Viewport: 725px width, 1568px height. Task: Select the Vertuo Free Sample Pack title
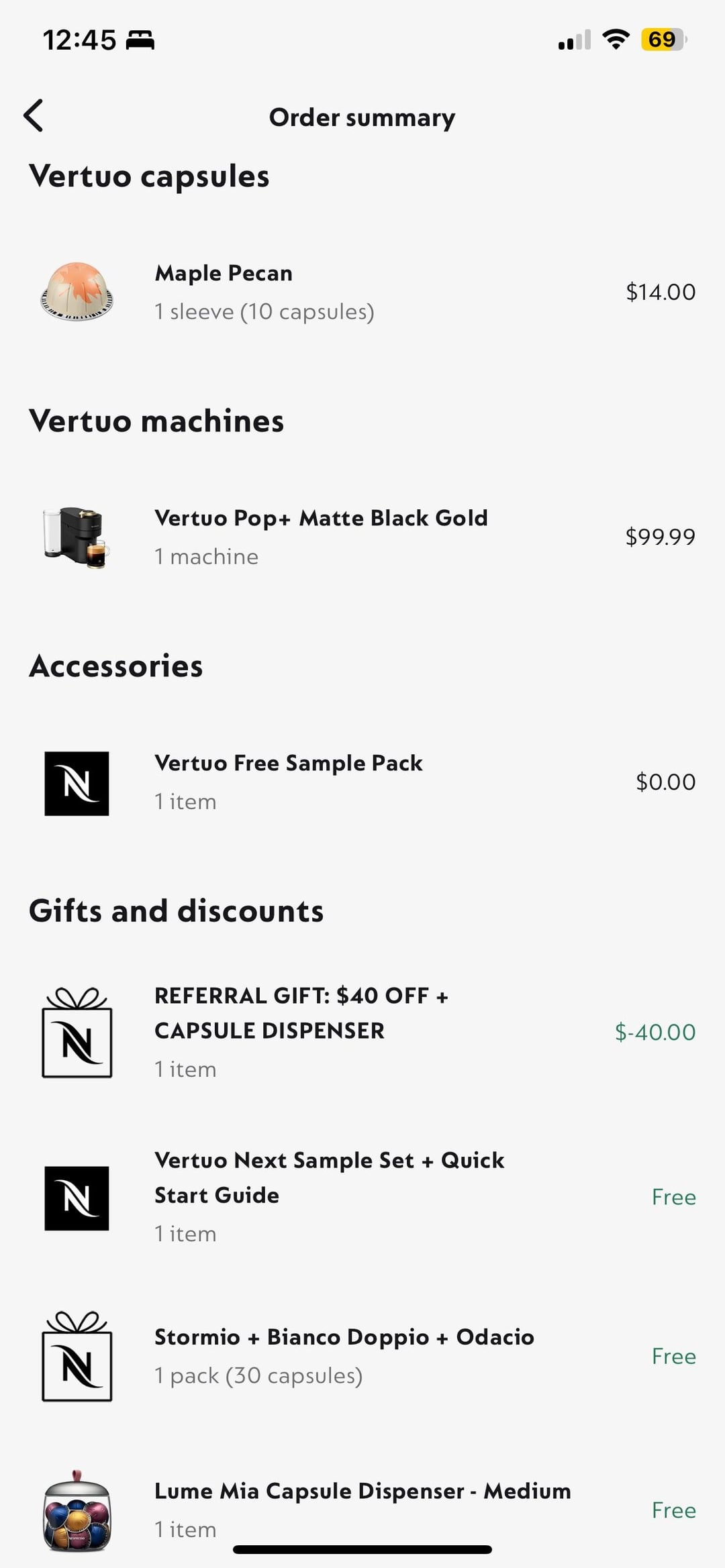click(x=289, y=763)
